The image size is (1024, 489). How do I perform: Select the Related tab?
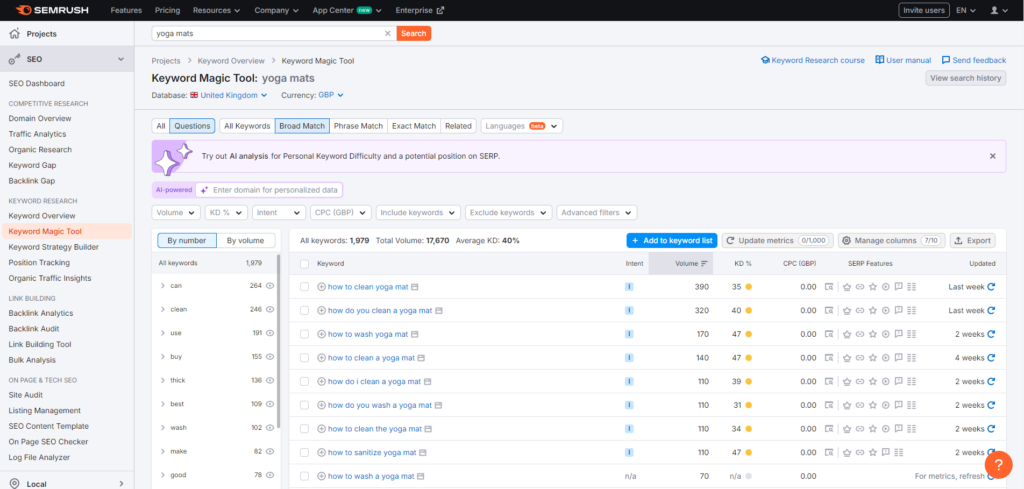458,126
